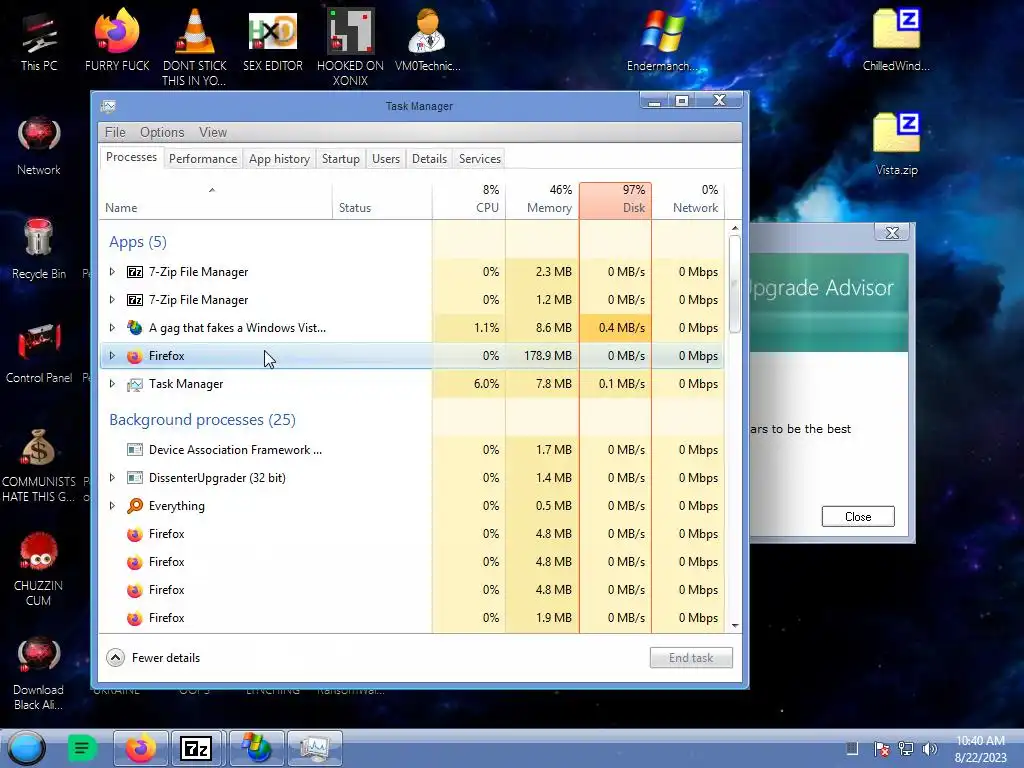
Task: Select the VM0Technic desktop icon
Action: pyautogui.click(x=427, y=40)
